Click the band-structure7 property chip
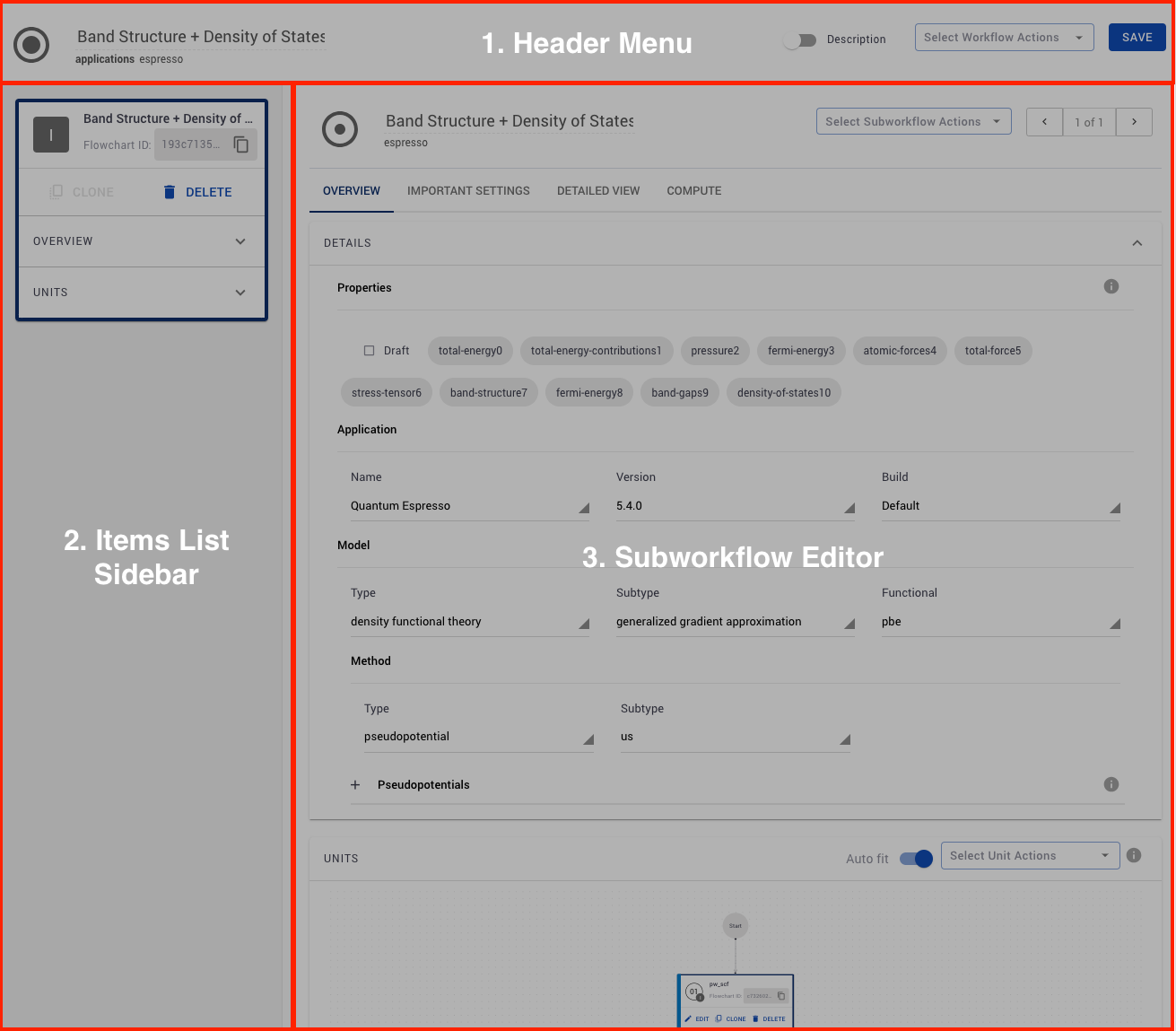1176x1031 pixels. pyautogui.click(x=489, y=393)
